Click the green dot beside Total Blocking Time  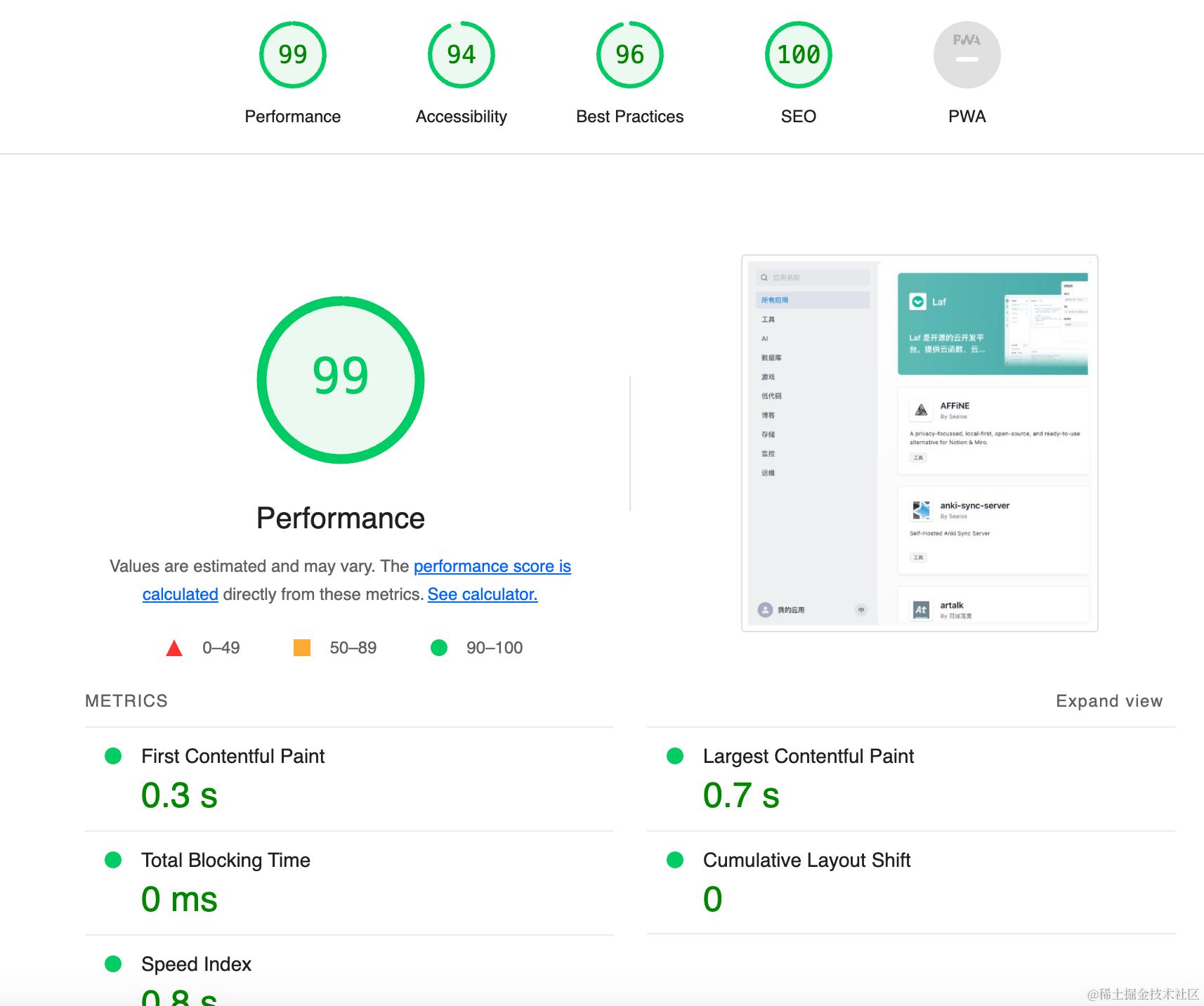coord(113,860)
